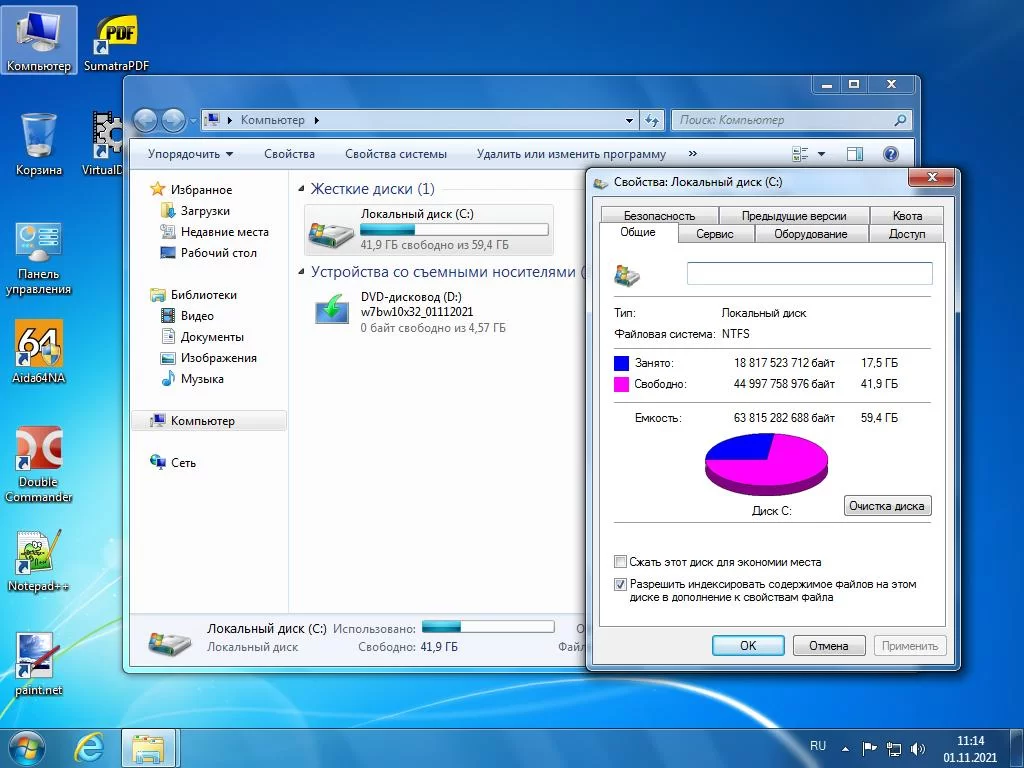The height and width of the screenshot is (768, 1024).
Task: Open paint.net desktop shortcut
Action: 38,657
